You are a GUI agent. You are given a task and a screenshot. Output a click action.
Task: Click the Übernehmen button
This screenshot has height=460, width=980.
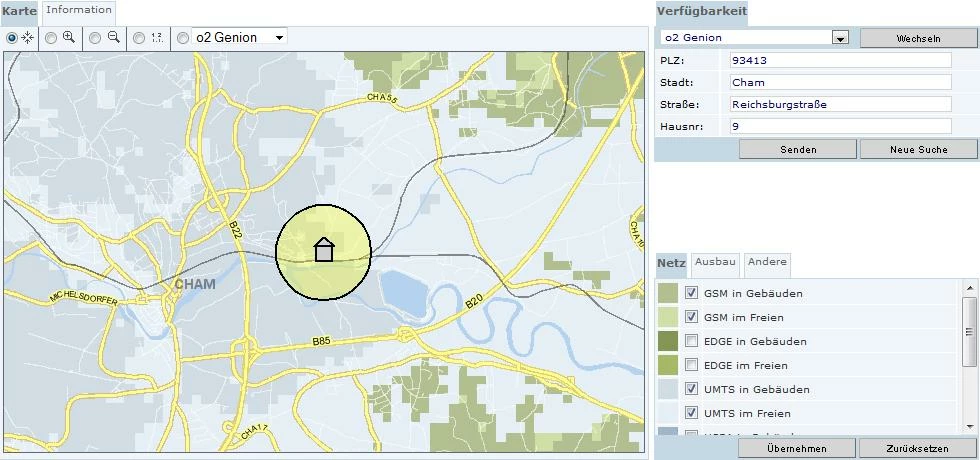click(x=796, y=449)
